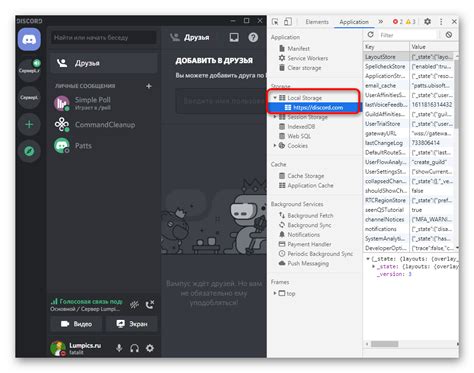Switch to Application tab
This screenshot has width=474, height=373.
pos(354,22)
